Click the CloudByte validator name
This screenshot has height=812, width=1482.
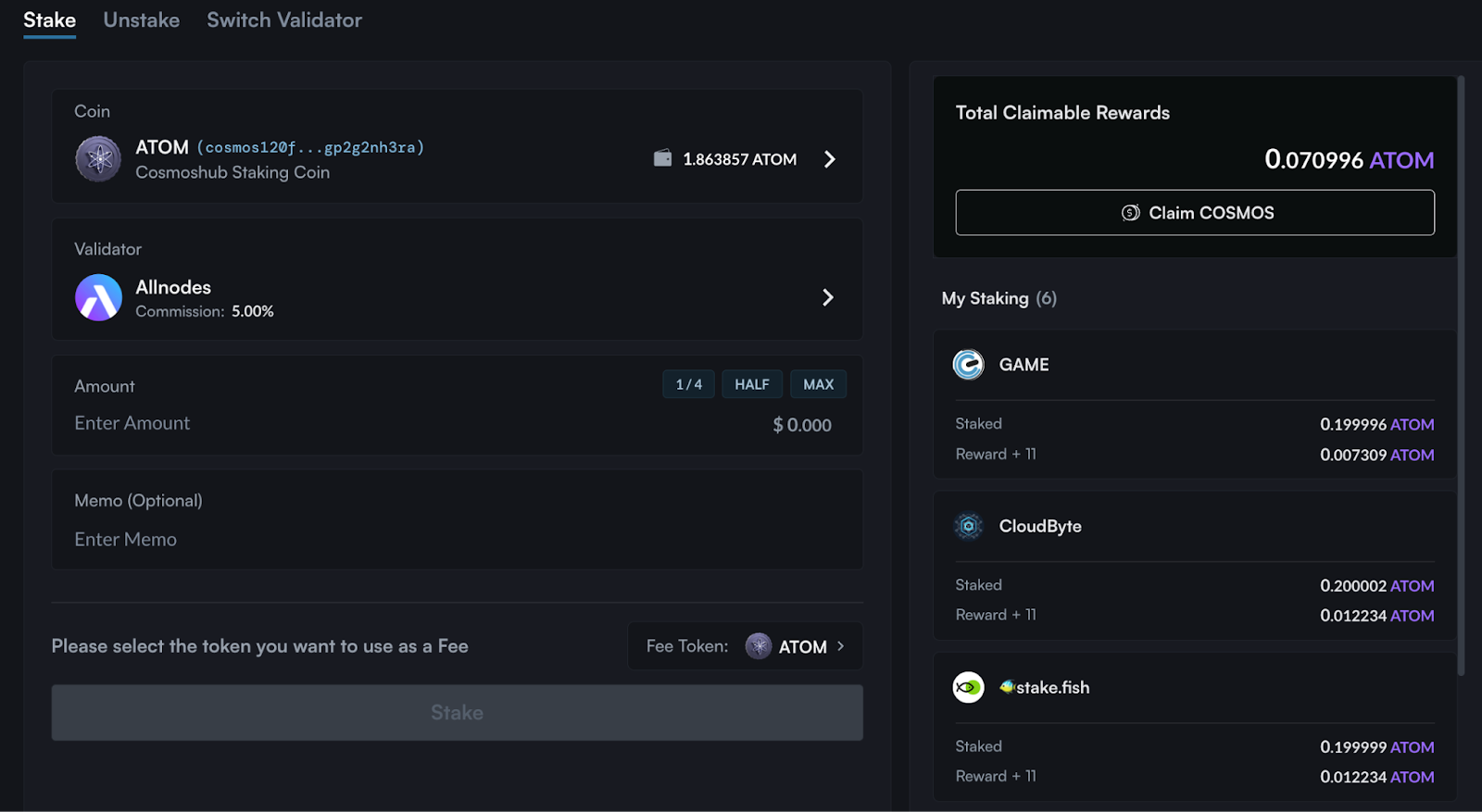pos(1040,526)
